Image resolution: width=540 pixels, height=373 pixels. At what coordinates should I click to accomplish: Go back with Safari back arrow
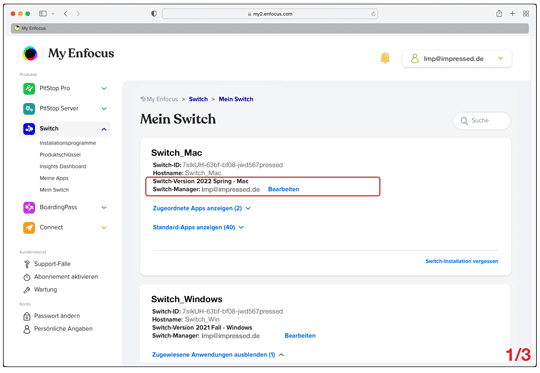click(65, 14)
